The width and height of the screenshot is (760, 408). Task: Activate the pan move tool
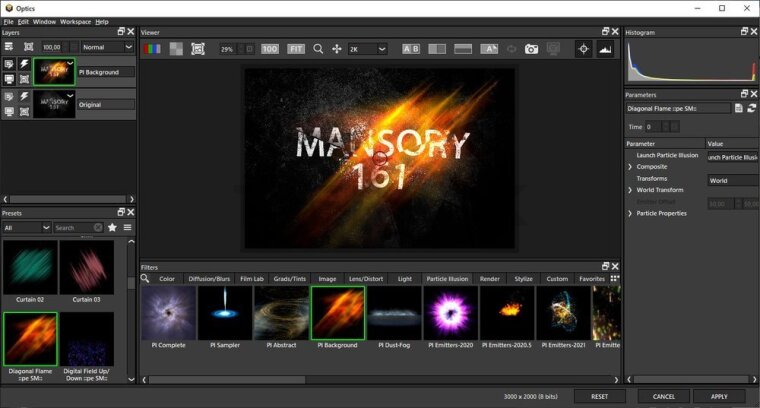tap(337, 48)
